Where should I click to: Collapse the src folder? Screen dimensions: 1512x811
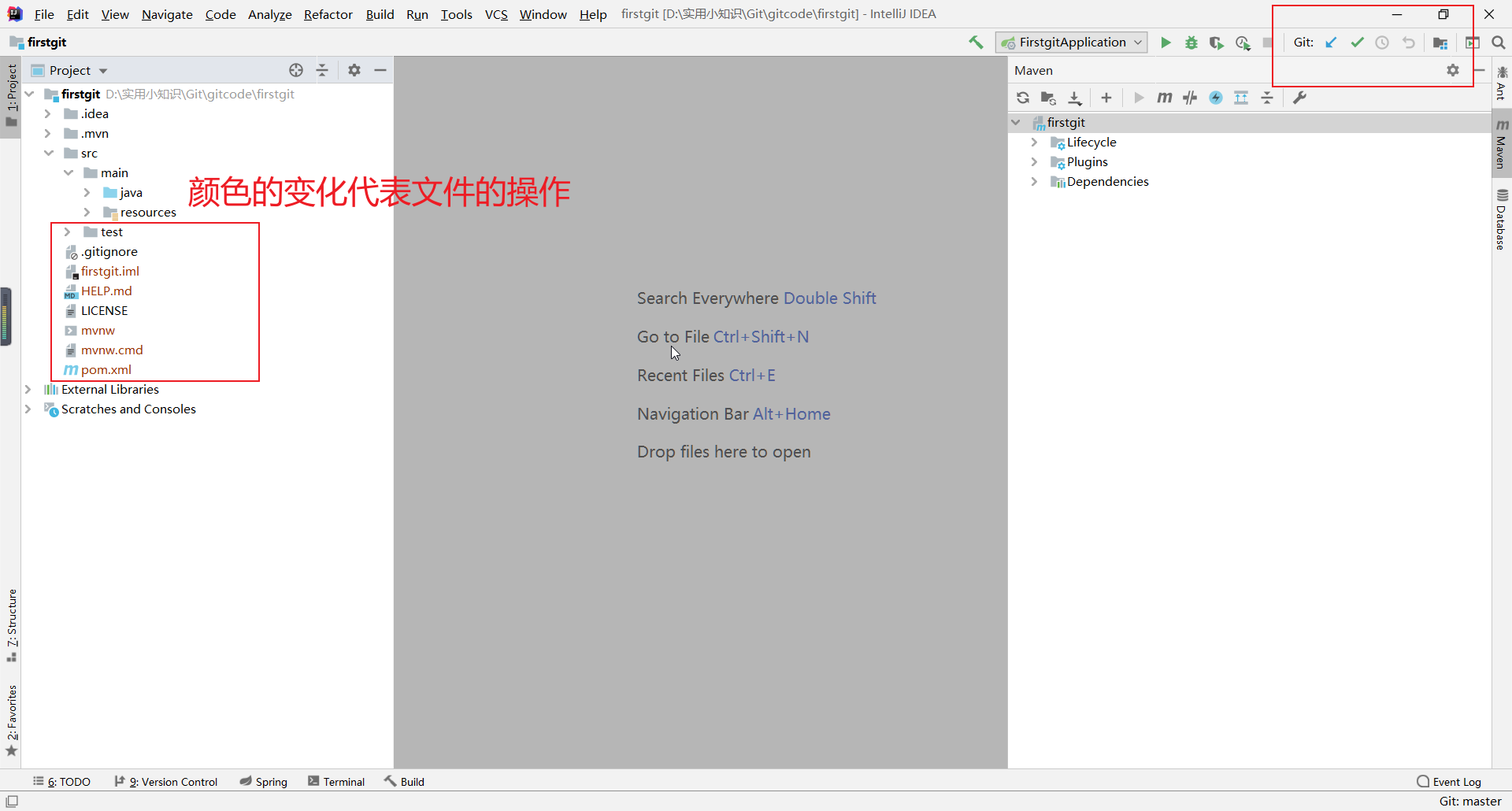(x=48, y=153)
